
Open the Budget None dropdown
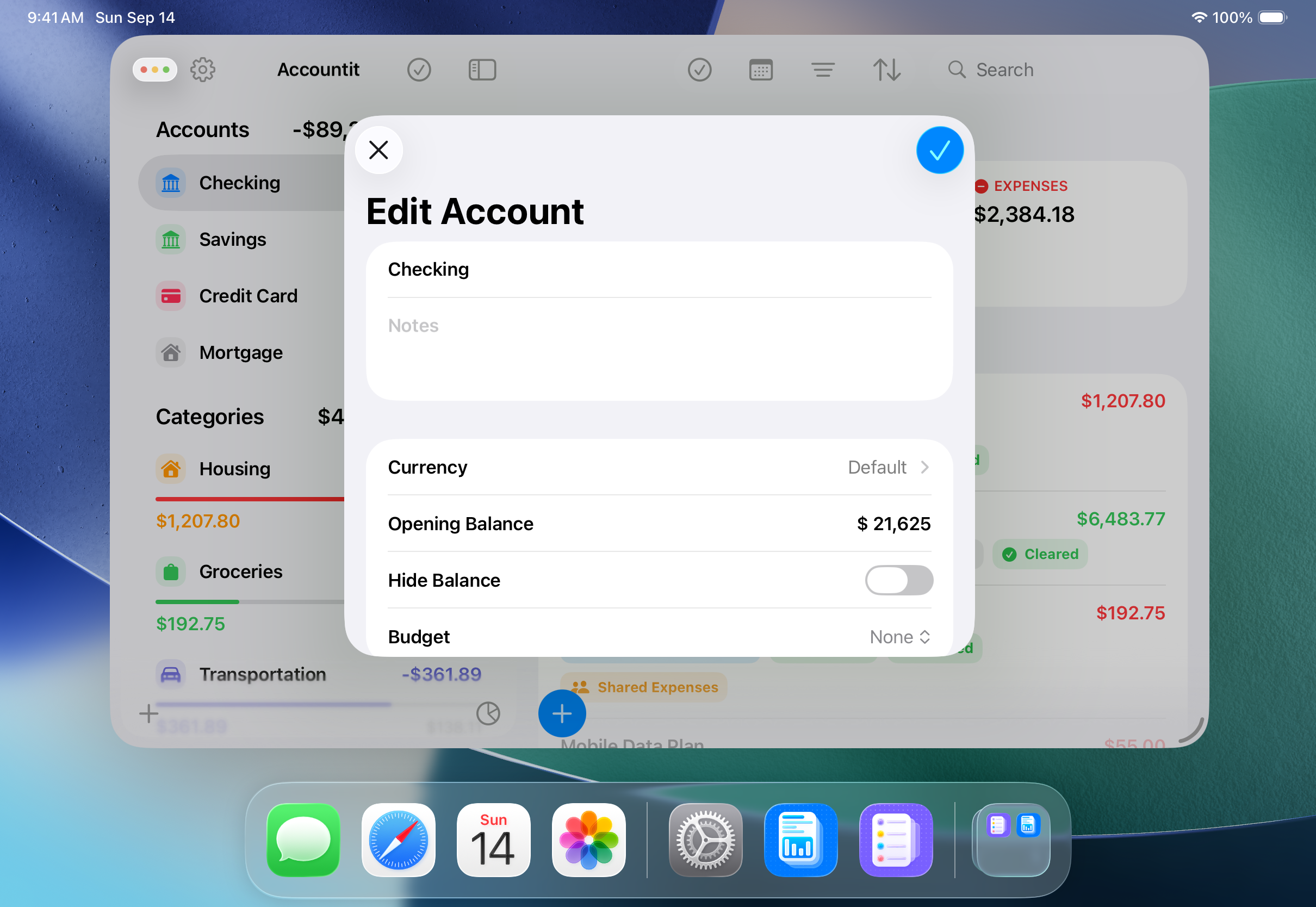point(899,637)
